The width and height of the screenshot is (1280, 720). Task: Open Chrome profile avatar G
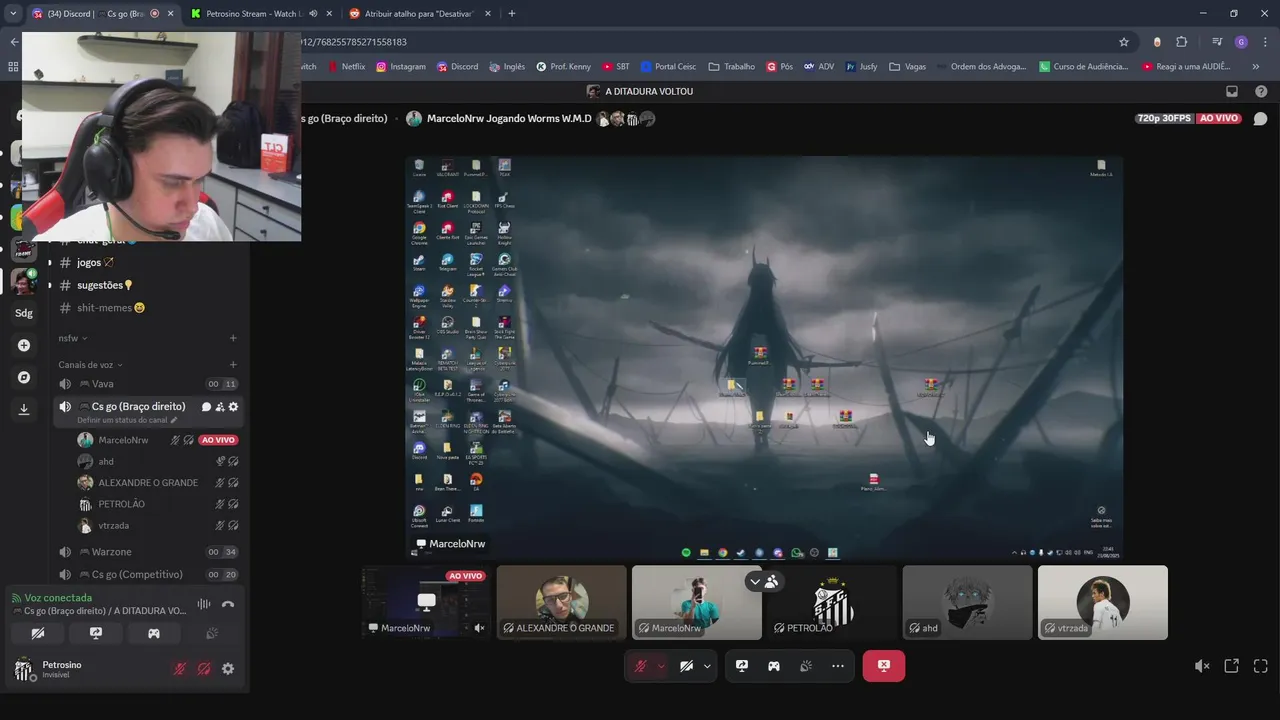point(1241,42)
